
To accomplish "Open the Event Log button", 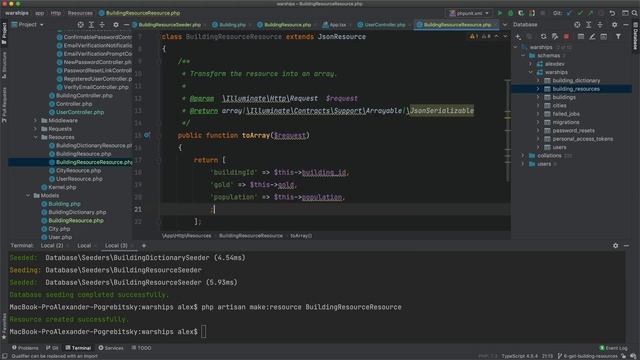I will pyautogui.click(x=613, y=348).
